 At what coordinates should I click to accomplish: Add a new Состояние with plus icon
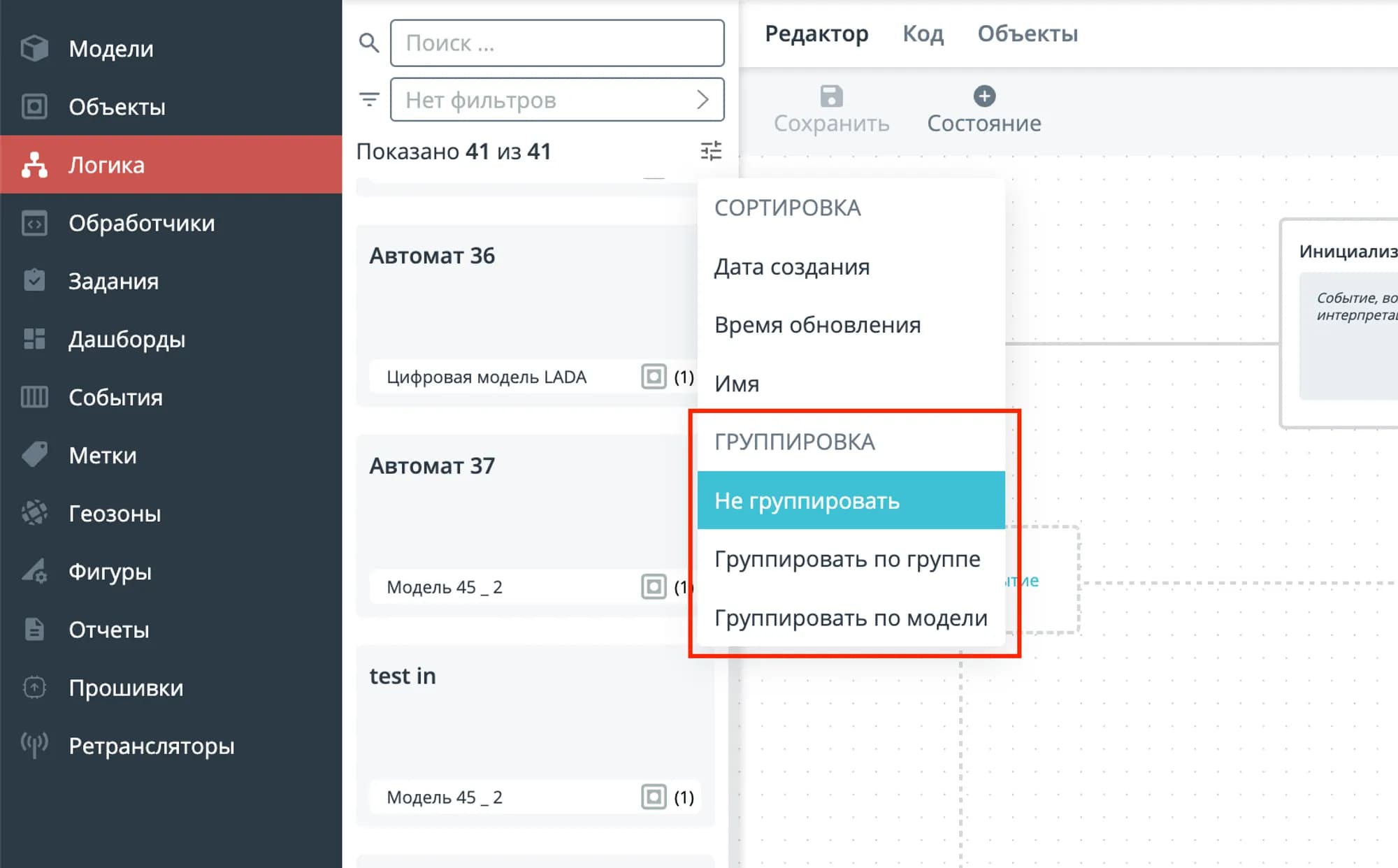click(x=984, y=96)
